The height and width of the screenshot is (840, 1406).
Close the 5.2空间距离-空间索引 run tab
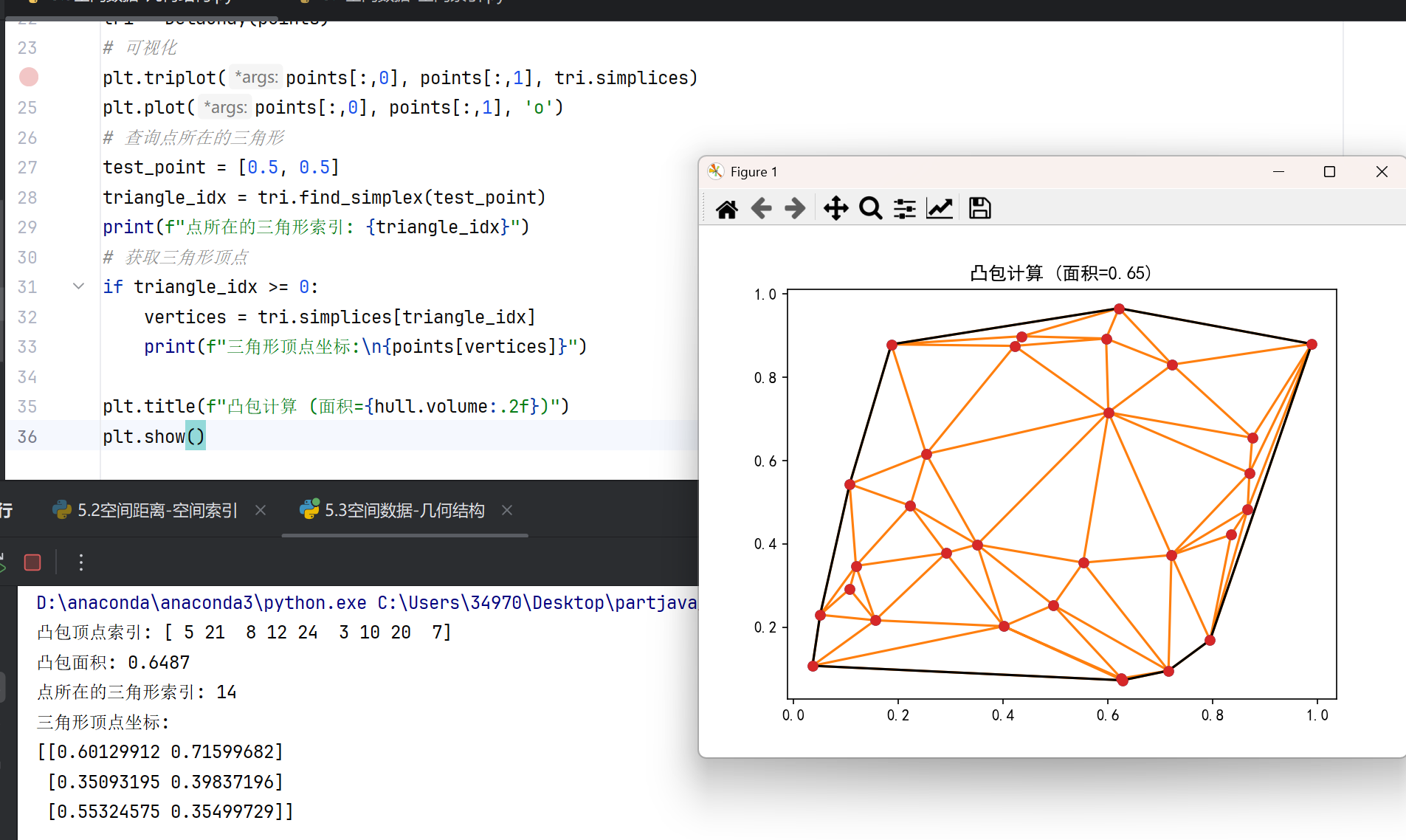[x=261, y=510]
